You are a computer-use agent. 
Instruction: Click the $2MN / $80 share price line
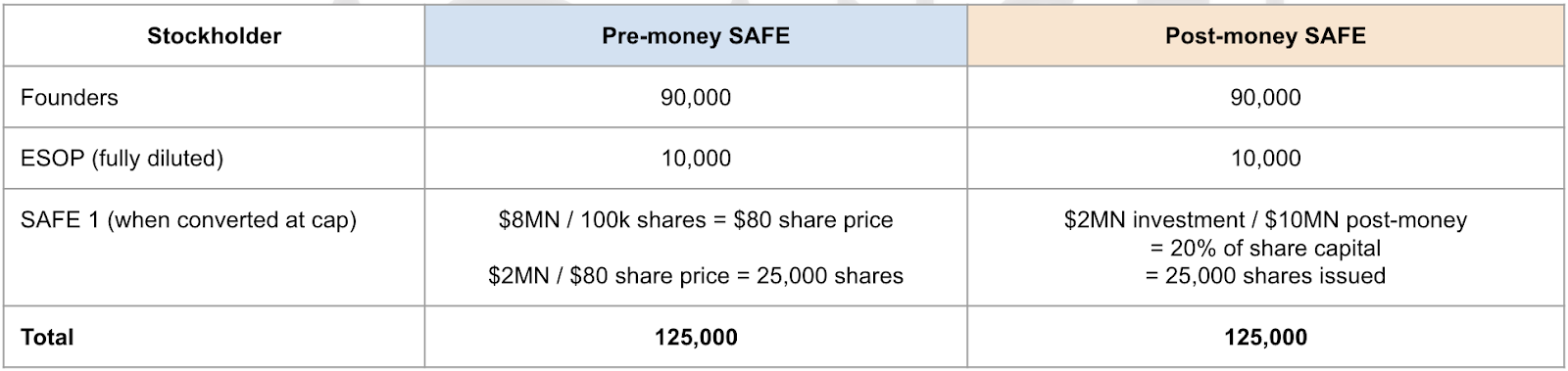point(696,276)
